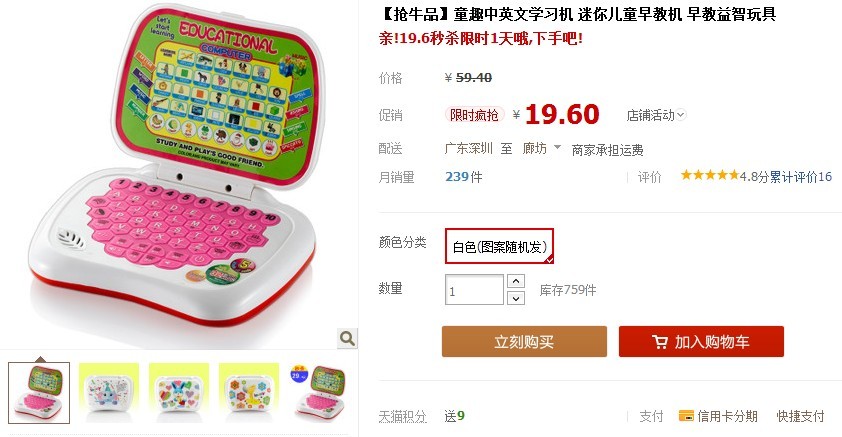Image resolution: width=842 pixels, height=437 pixels.
Task: Add item with 加入购物车 button
Action: [701, 341]
